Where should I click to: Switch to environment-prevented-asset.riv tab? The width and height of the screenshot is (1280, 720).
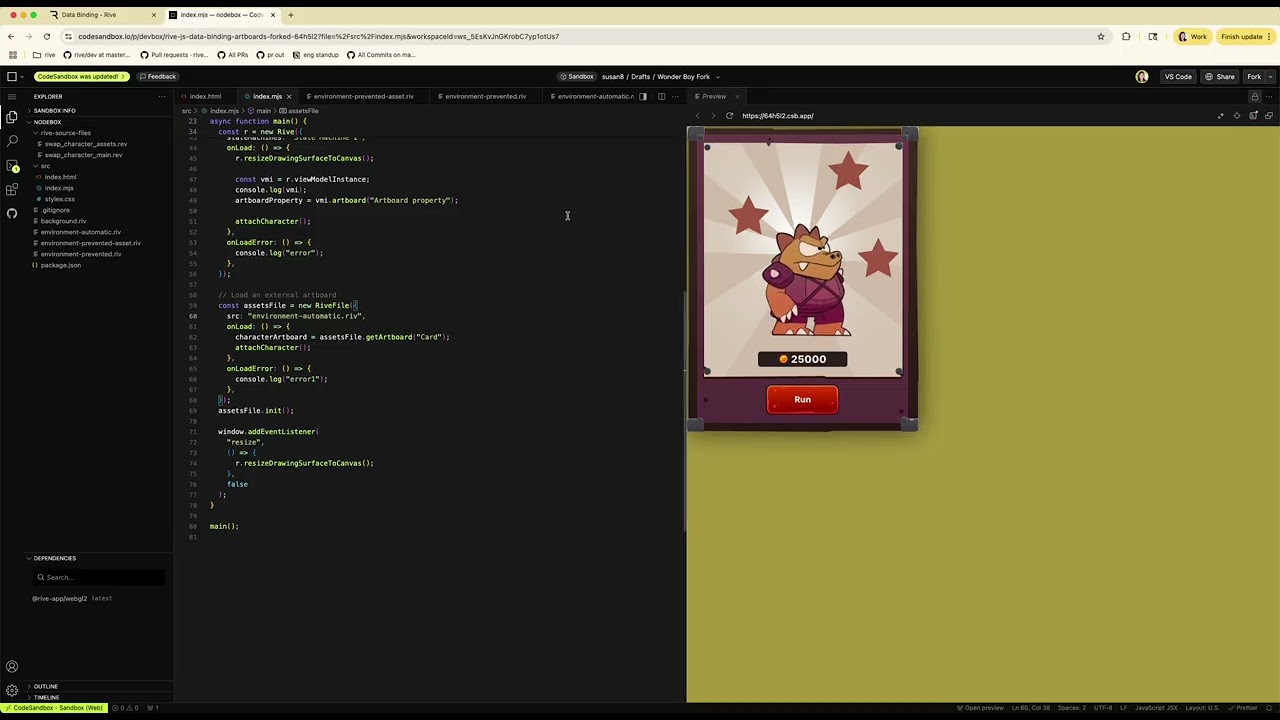pos(362,97)
